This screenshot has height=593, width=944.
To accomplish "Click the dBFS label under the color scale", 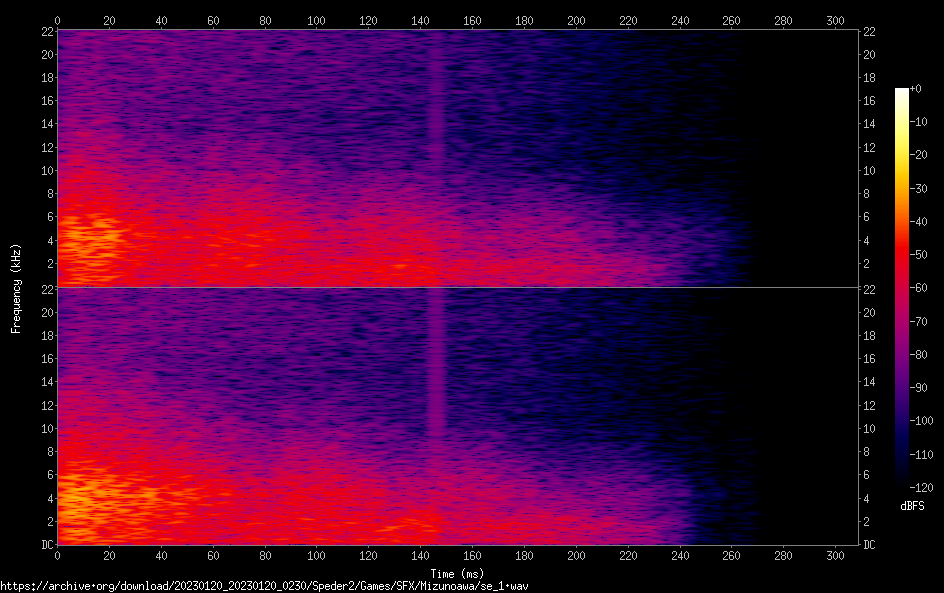I will coord(912,507).
